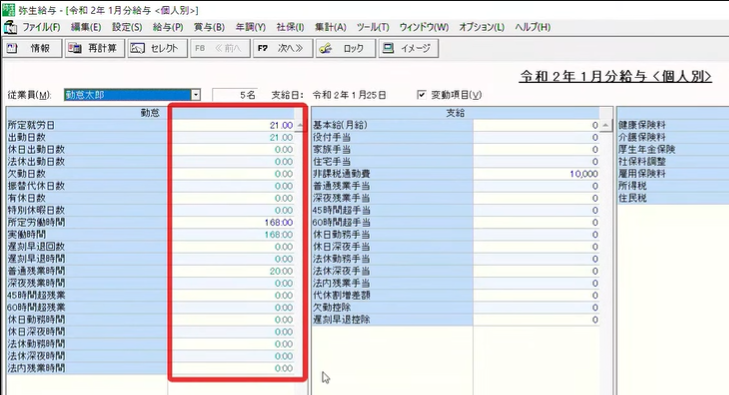Click the 情報 toolbar button
This screenshot has width=729, height=395.
[32, 48]
